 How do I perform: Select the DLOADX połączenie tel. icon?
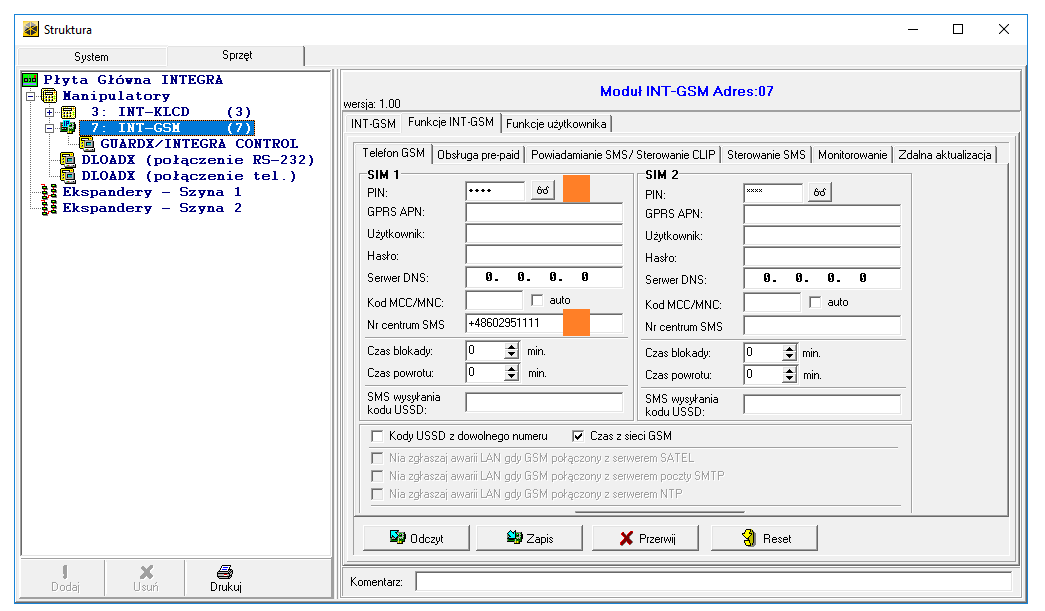pos(68,176)
